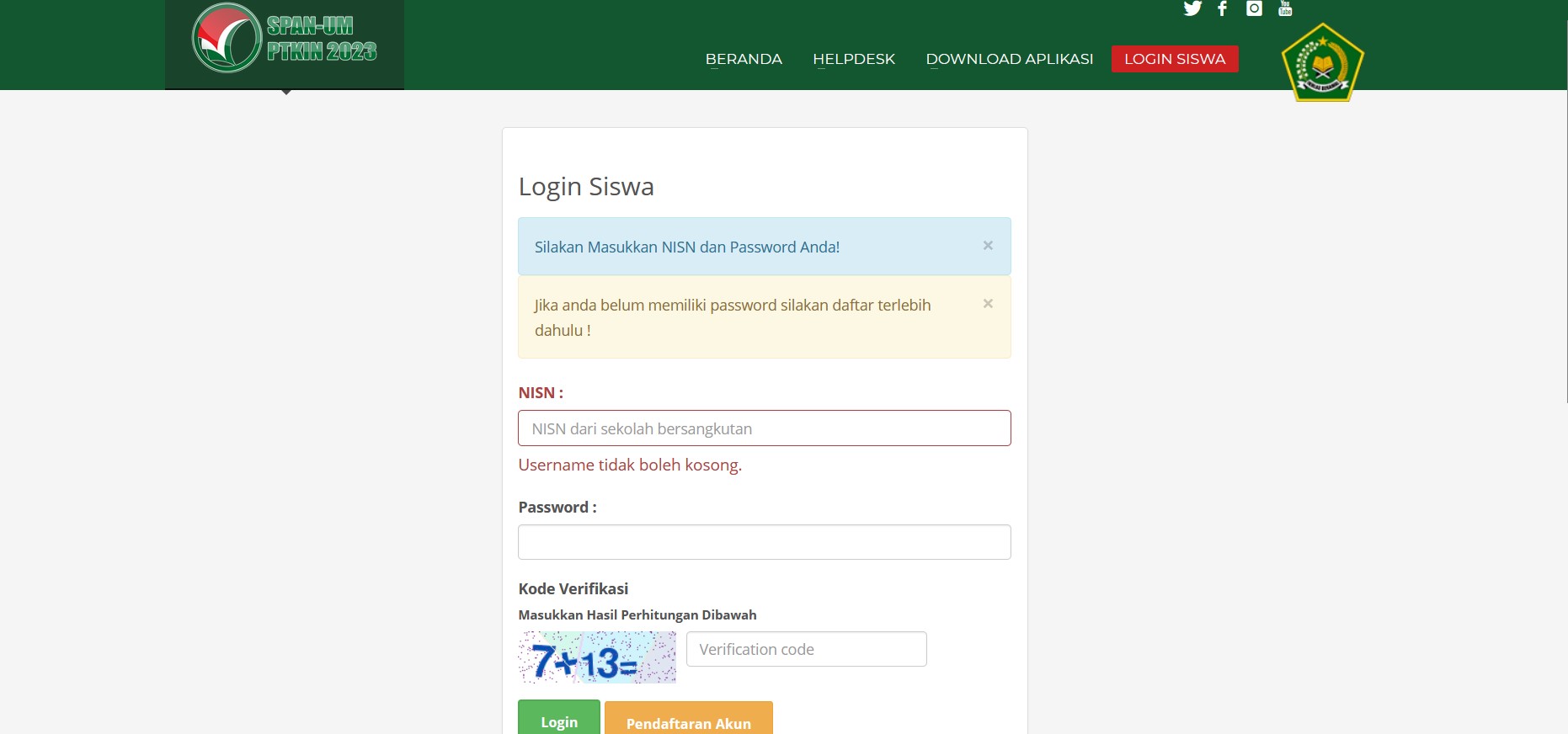Open the Instagram social icon

[1254, 8]
